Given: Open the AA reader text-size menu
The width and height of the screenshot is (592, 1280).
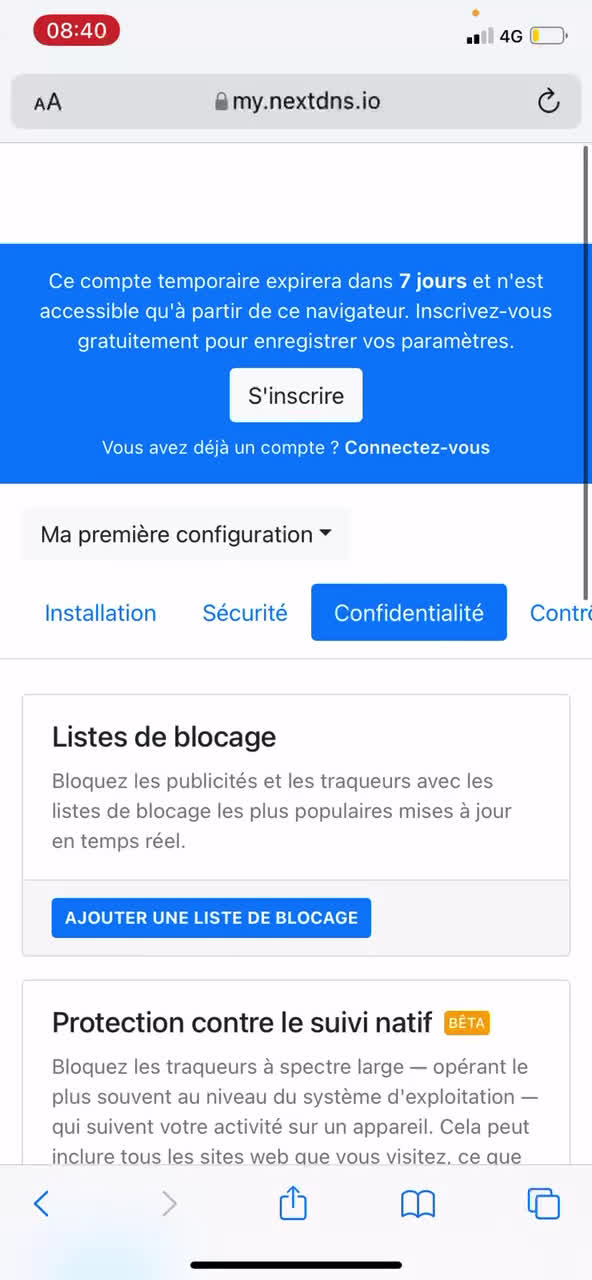Looking at the screenshot, I should coord(47,102).
